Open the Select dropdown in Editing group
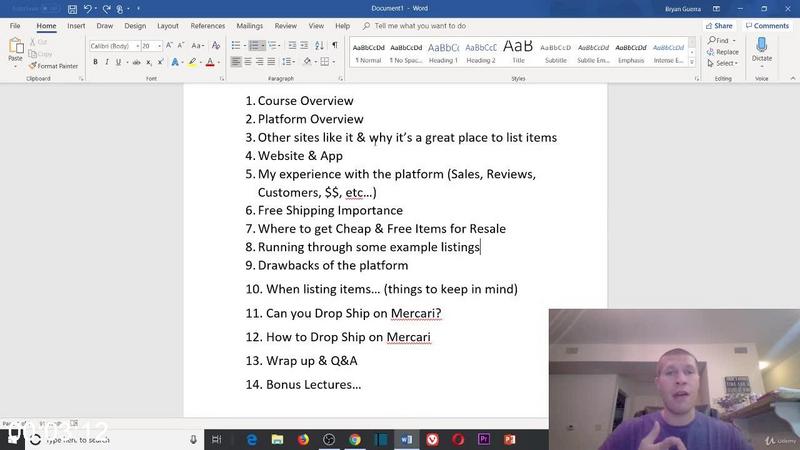This screenshot has height=450, width=800. point(723,63)
